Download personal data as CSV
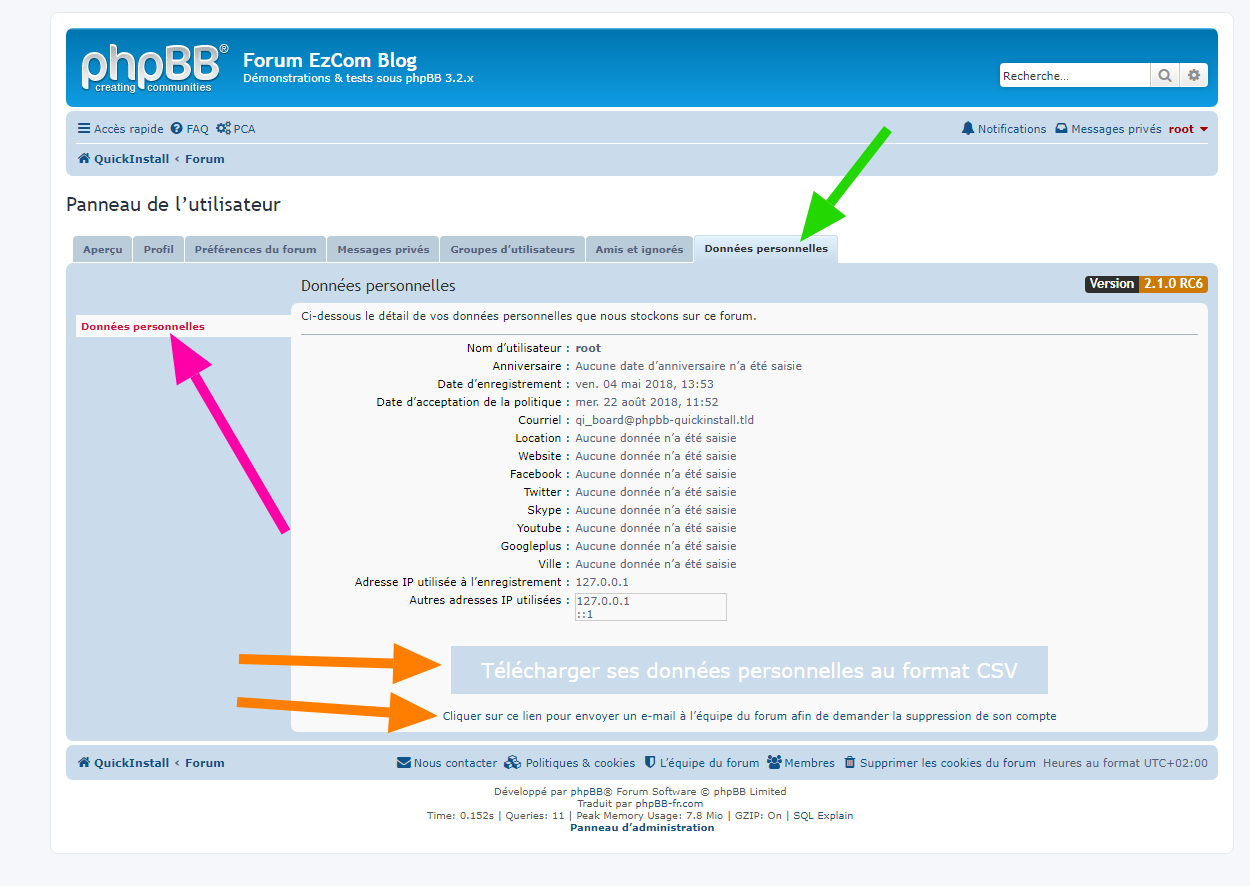 coord(749,670)
